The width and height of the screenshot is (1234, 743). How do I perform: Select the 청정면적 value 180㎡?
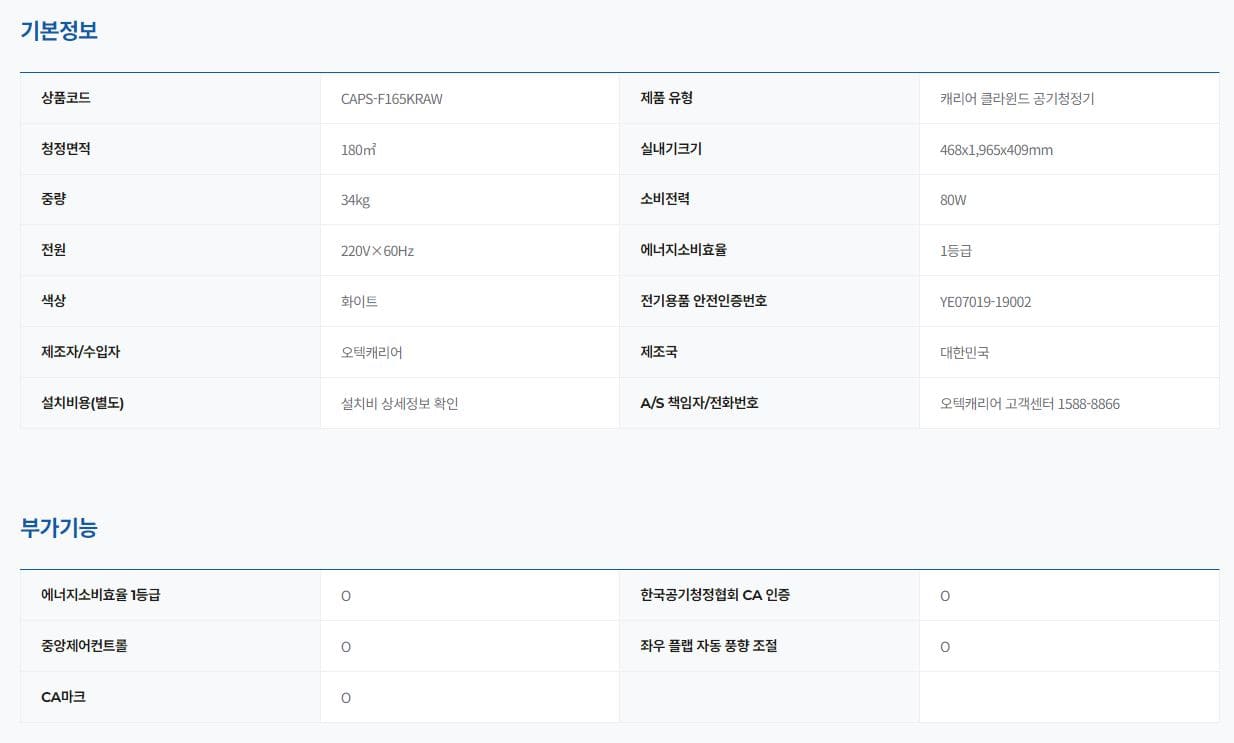coord(358,149)
